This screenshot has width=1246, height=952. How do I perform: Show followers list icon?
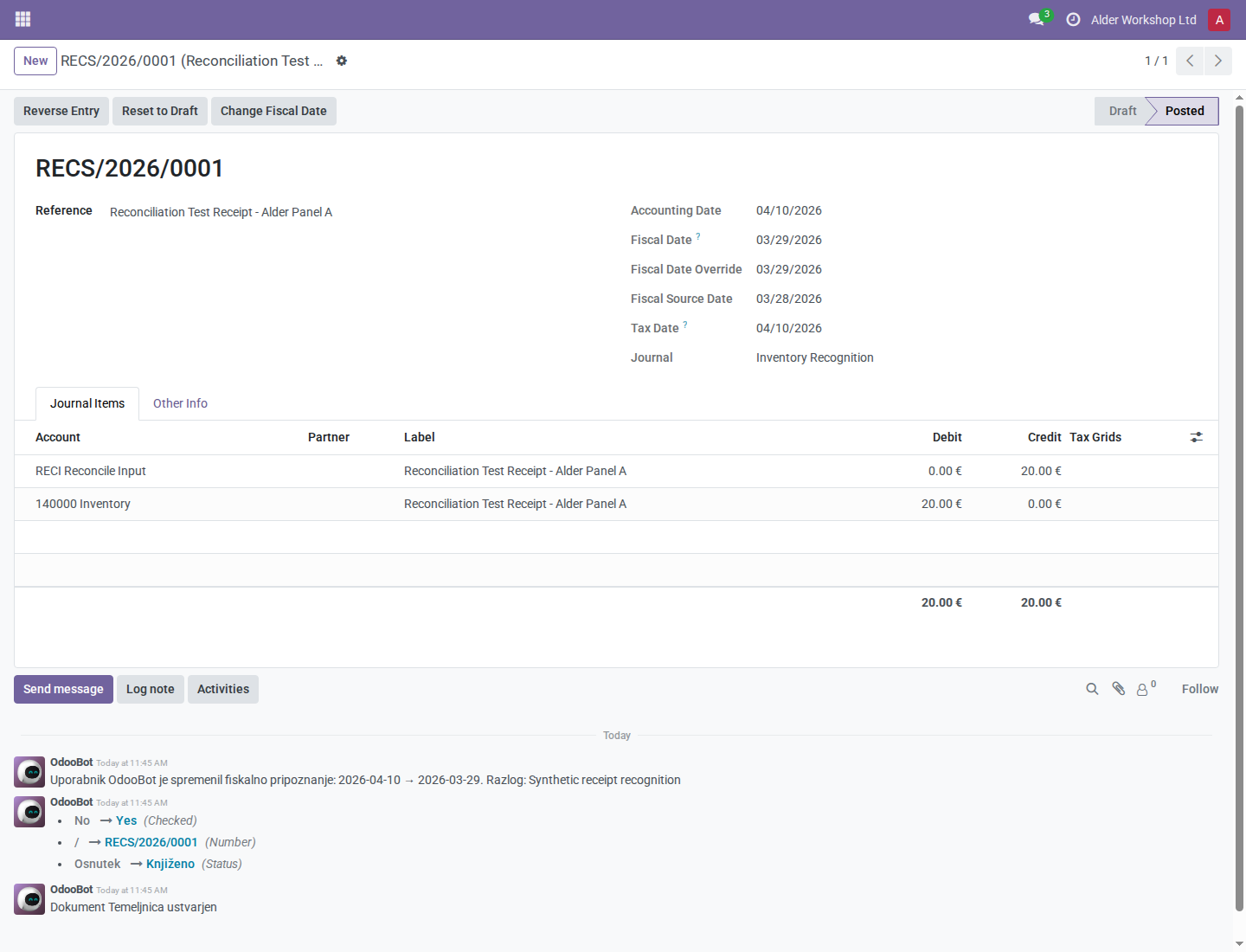click(1146, 689)
